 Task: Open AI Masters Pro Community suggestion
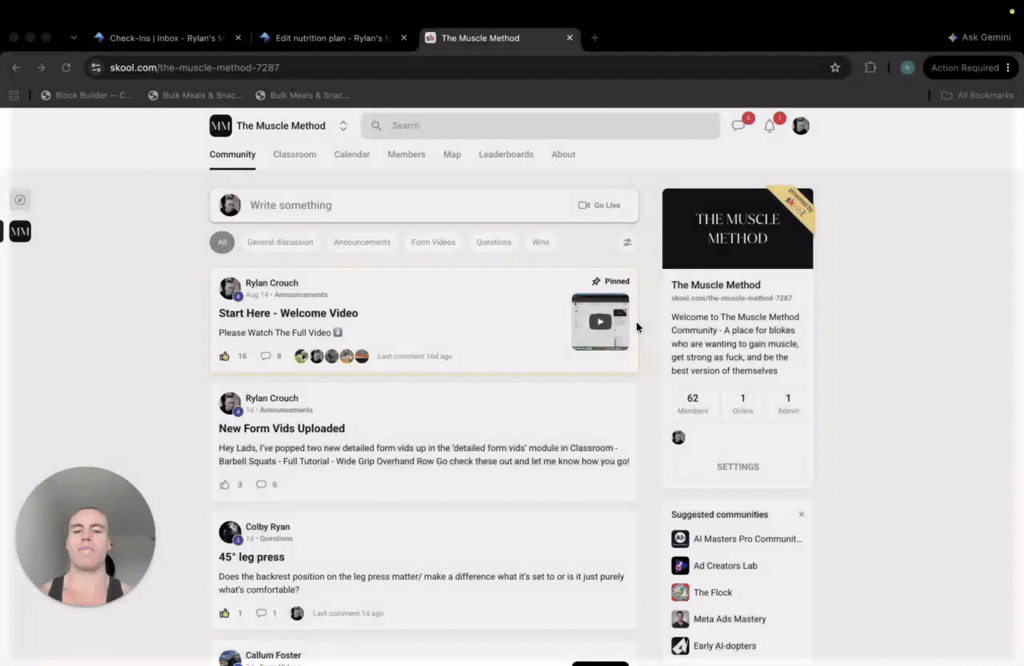pos(738,539)
